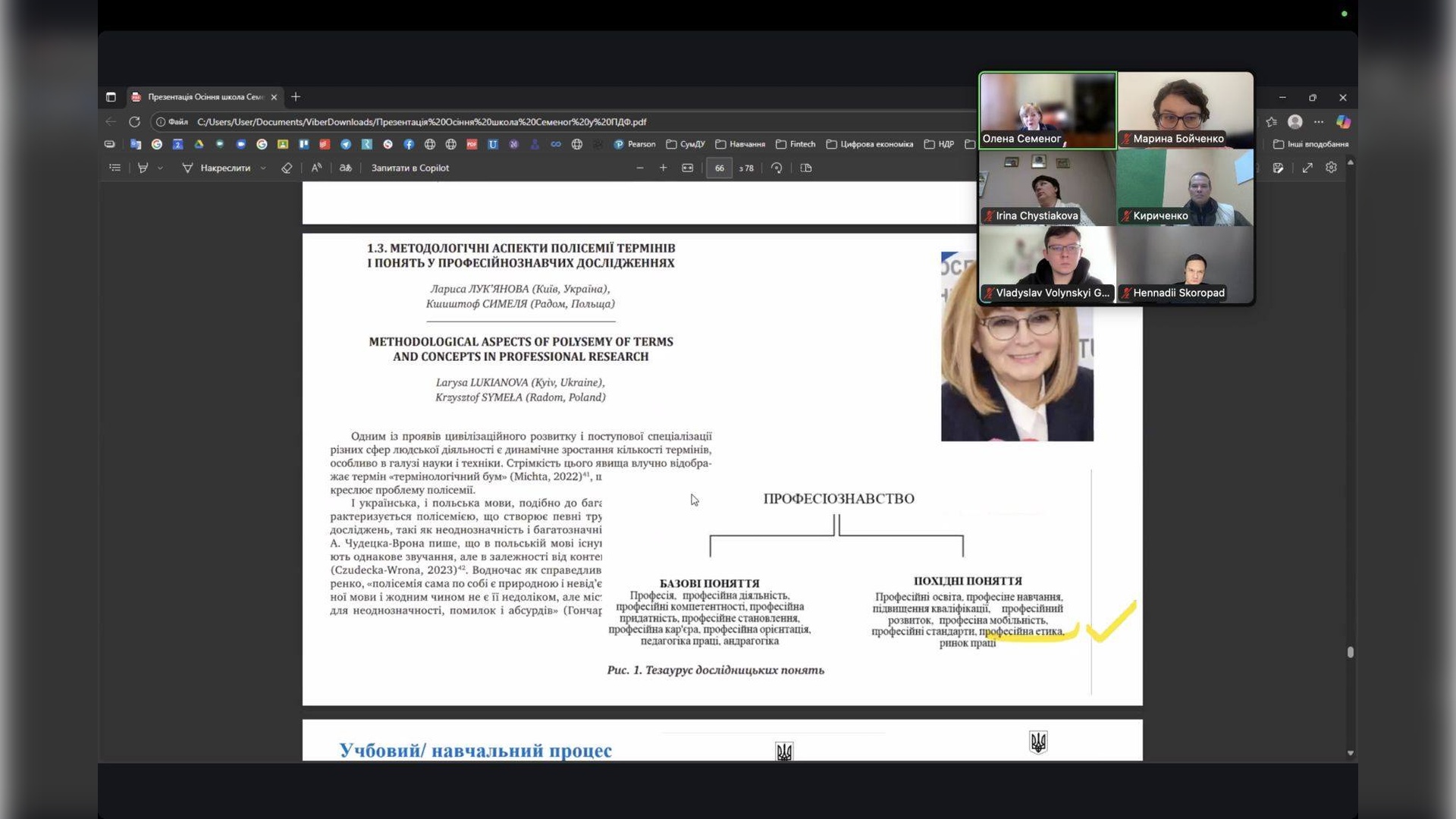
Task: Toggle the Highlight tool
Action: (x=143, y=168)
